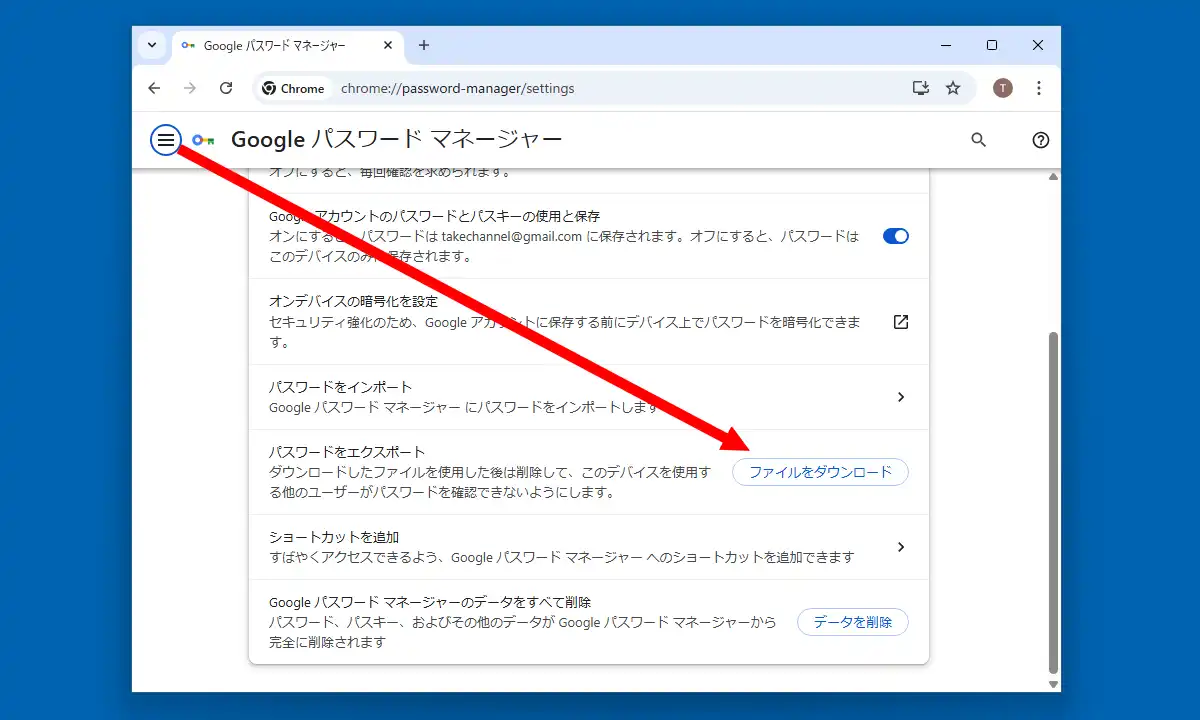Open the help question mark icon

1040,140
